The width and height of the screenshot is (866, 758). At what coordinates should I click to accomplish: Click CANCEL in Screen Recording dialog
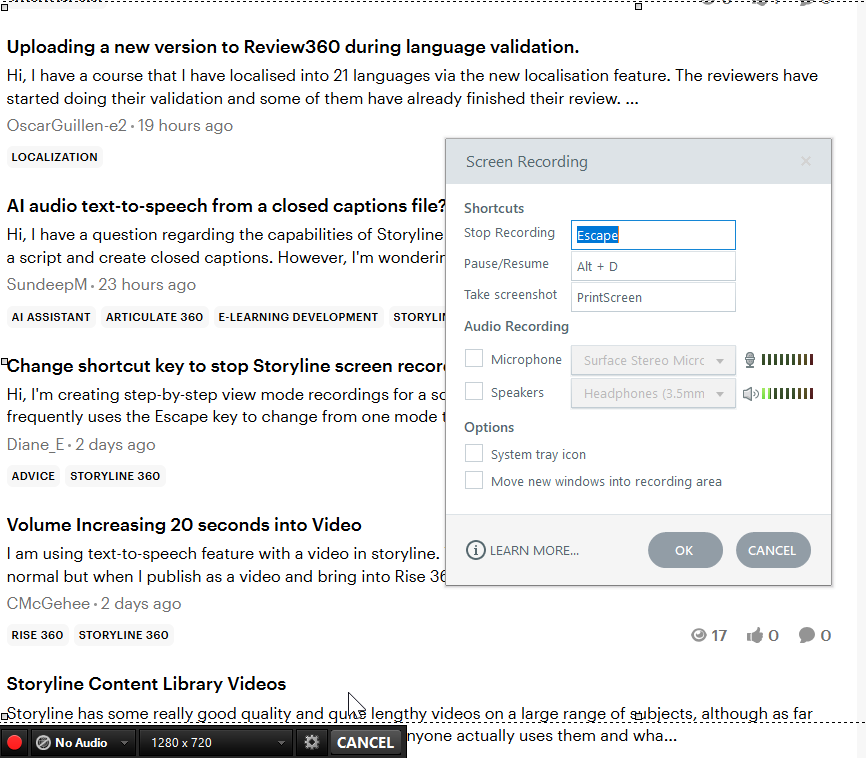coord(773,550)
